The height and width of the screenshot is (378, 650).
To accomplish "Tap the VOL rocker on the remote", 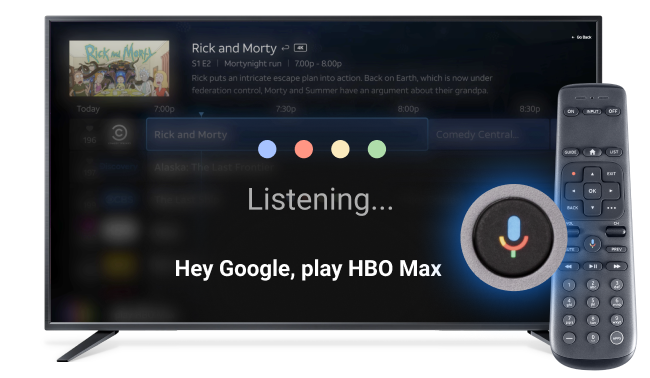I will click(x=572, y=232).
